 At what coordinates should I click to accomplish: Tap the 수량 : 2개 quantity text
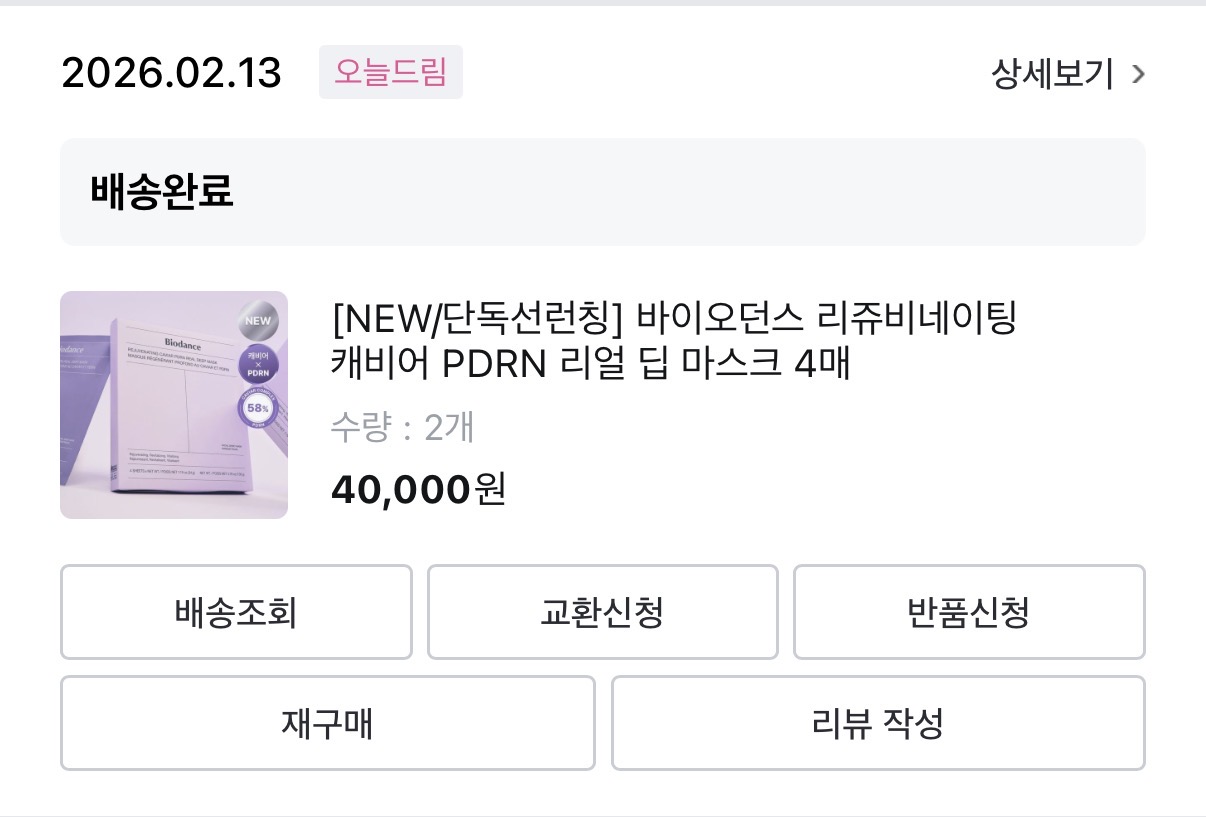coord(402,427)
